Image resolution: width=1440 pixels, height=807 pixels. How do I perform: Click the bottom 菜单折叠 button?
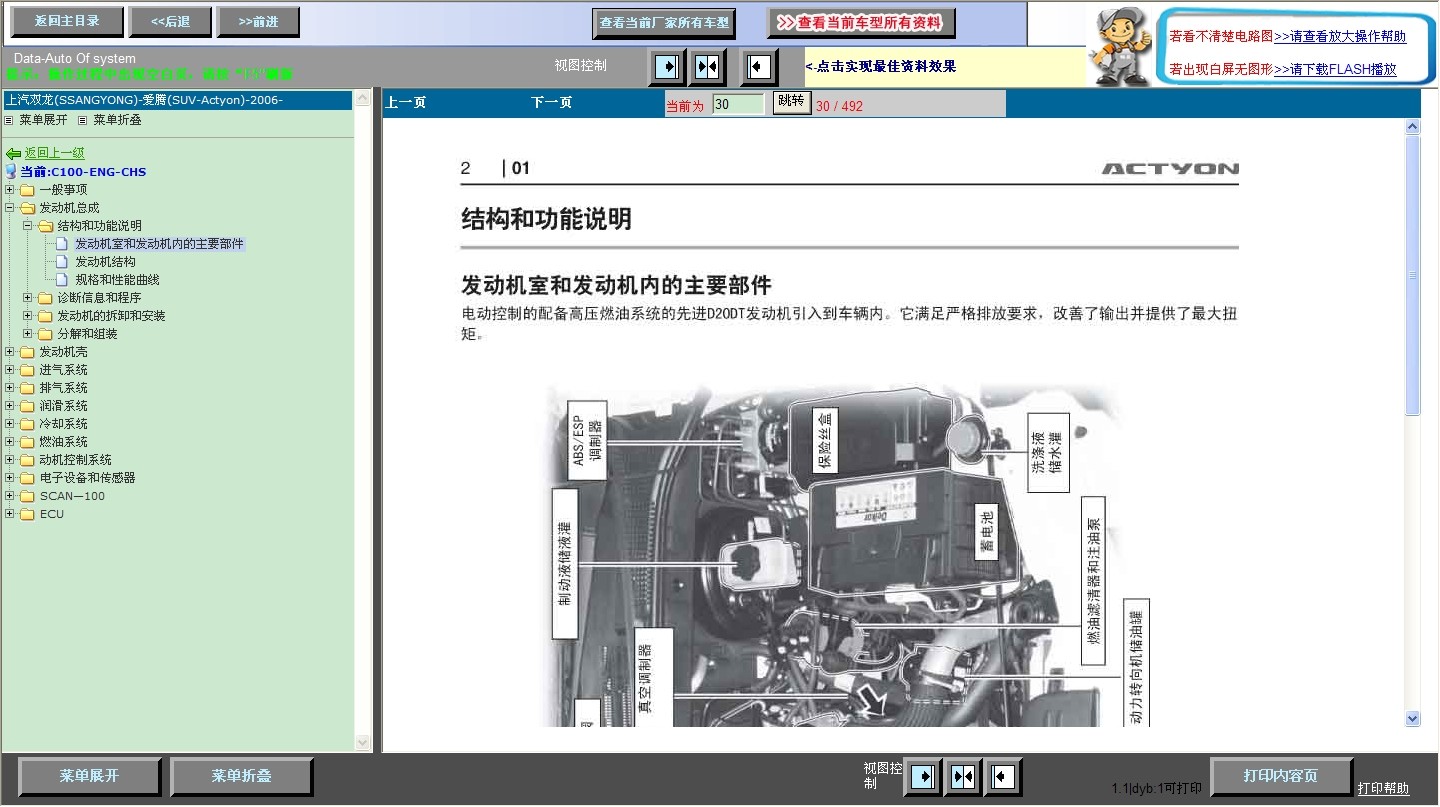coord(241,777)
